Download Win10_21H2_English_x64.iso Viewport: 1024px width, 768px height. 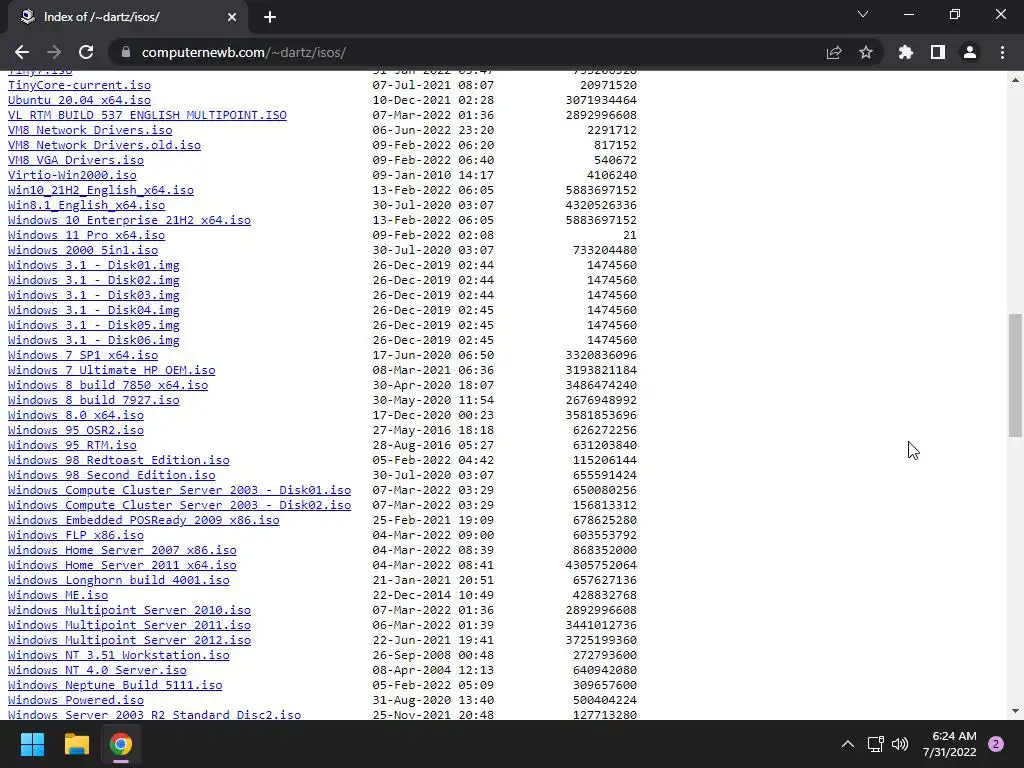pyautogui.click(x=101, y=190)
